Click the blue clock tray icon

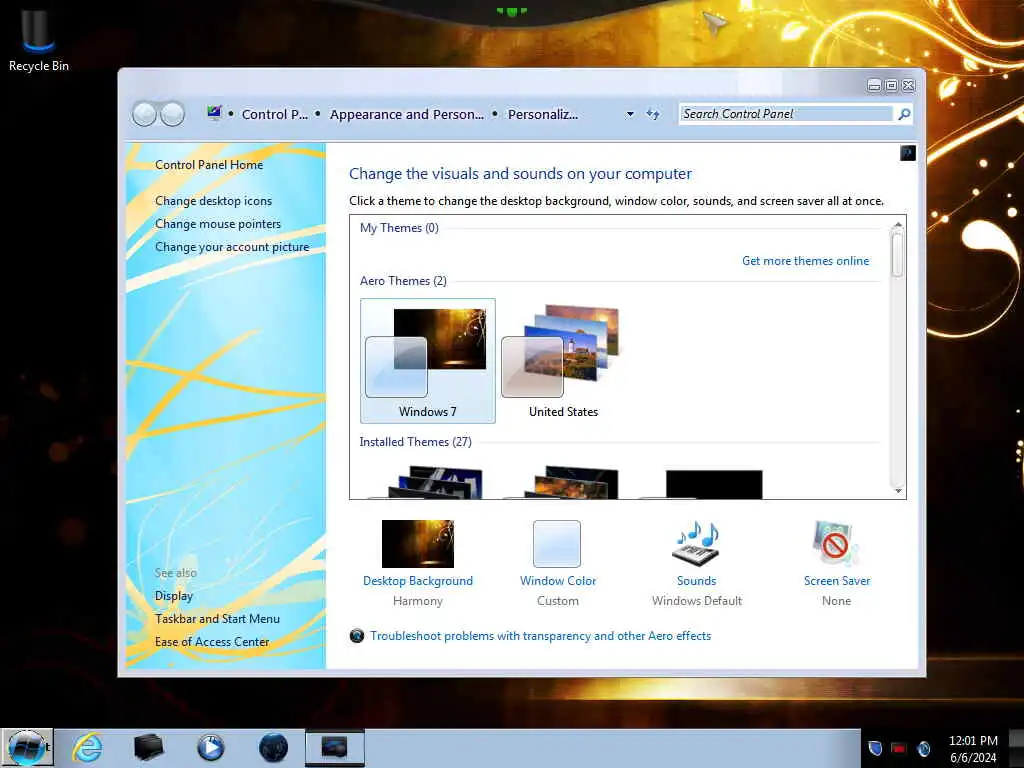[x=923, y=748]
